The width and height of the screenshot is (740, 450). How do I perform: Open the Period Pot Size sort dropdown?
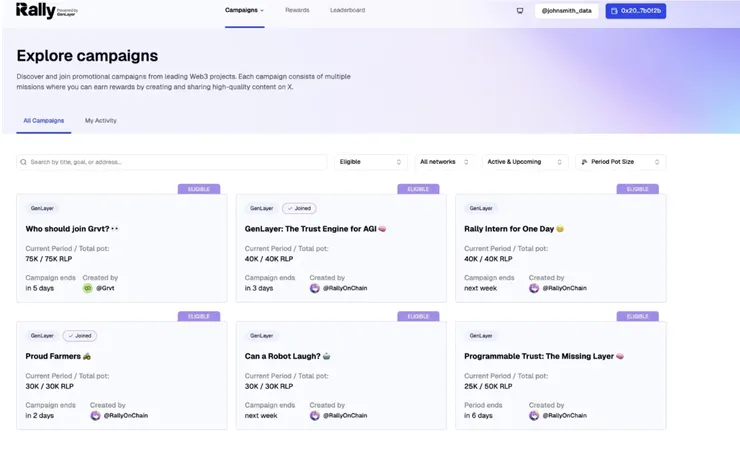(621, 162)
